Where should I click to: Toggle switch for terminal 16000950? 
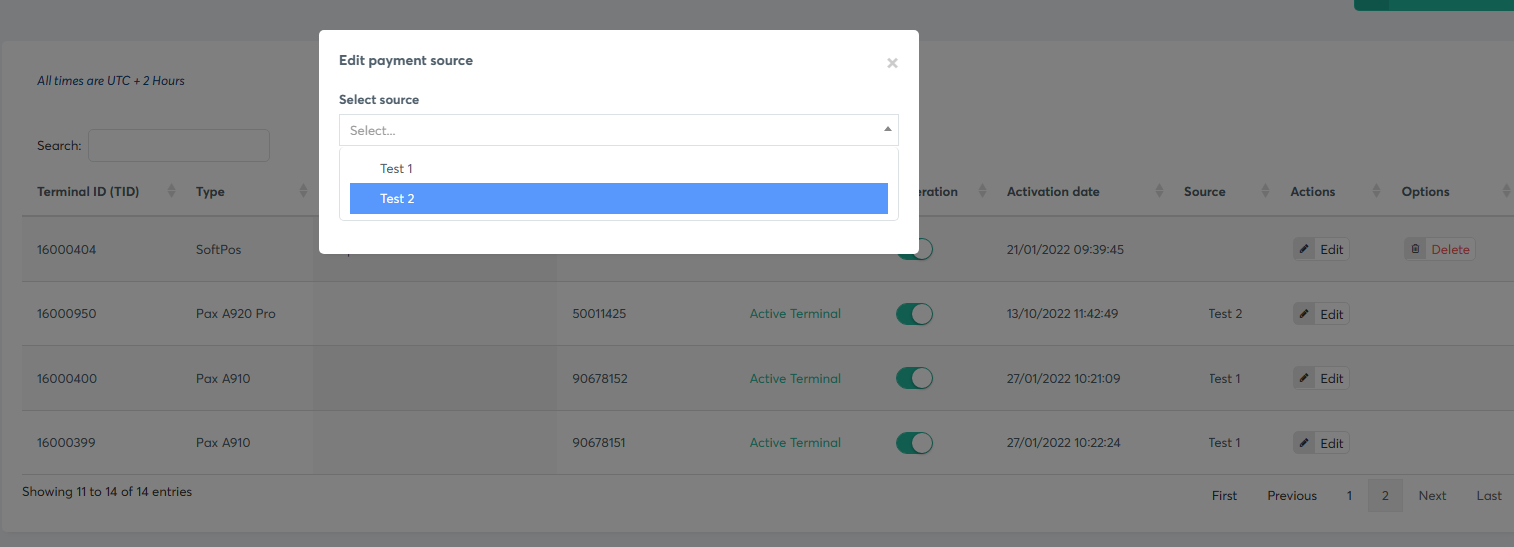pos(914,314)
